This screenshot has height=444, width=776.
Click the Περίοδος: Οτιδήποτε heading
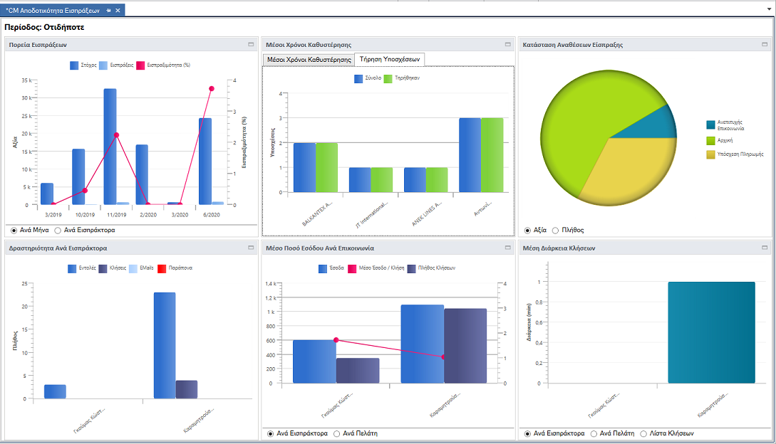pyautogui.click(x=45, y=27)
